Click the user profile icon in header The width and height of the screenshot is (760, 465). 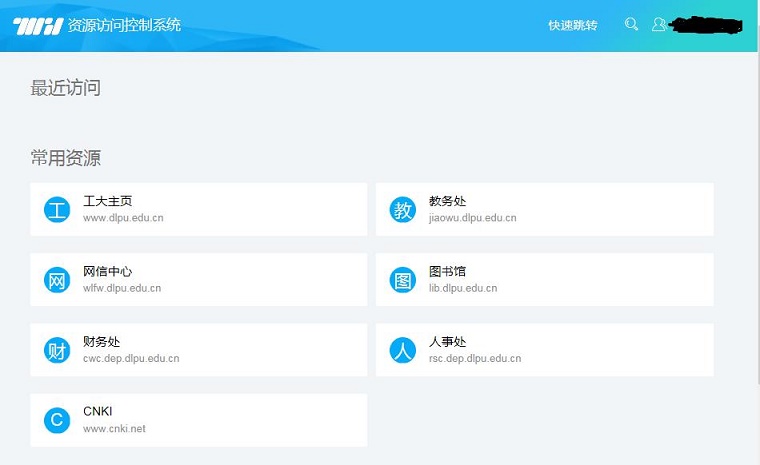point(659,24)
